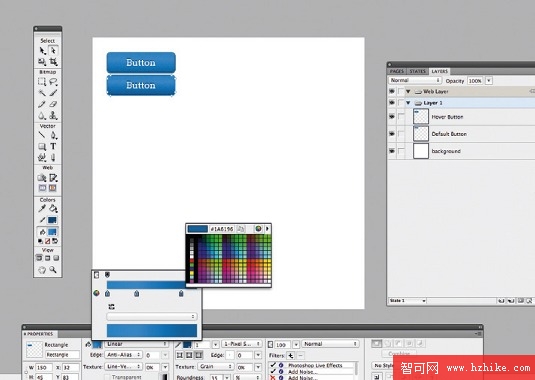Hide the Hover Button layer
535x380 pixels.
point(392,117)
